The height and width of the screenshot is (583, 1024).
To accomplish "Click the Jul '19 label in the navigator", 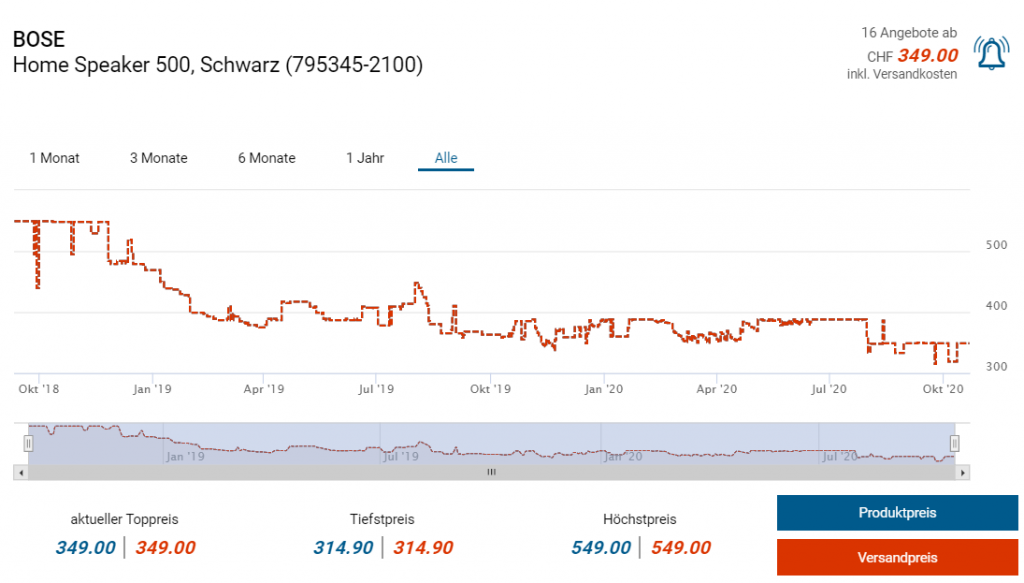I will tap(401, 457).
